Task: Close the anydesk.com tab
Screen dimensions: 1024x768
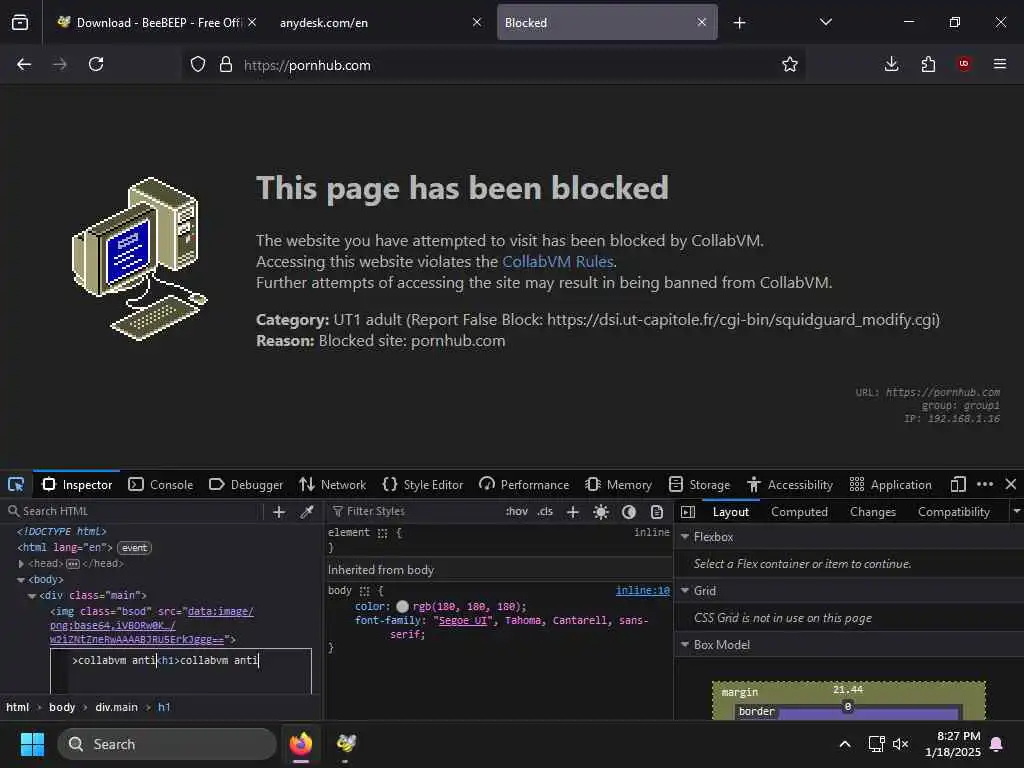Action: click(x=477, y=22)
